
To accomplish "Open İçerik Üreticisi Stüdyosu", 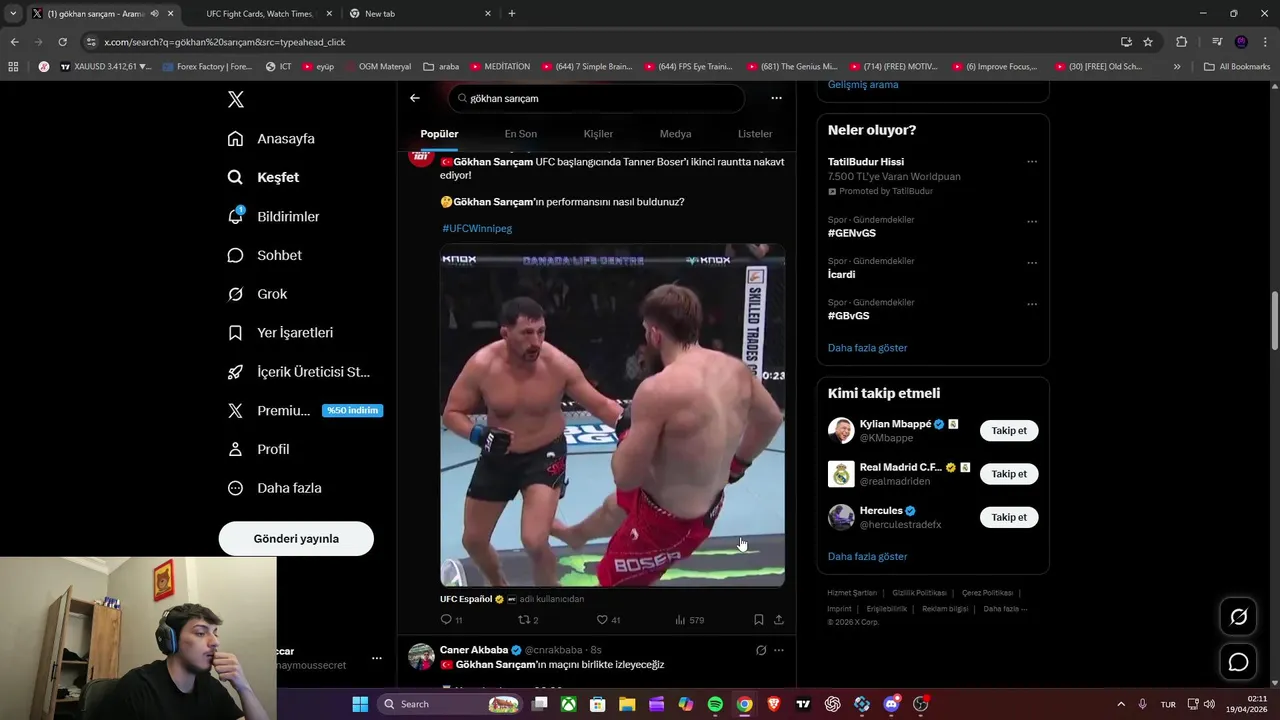I will (x=299, y=372).
